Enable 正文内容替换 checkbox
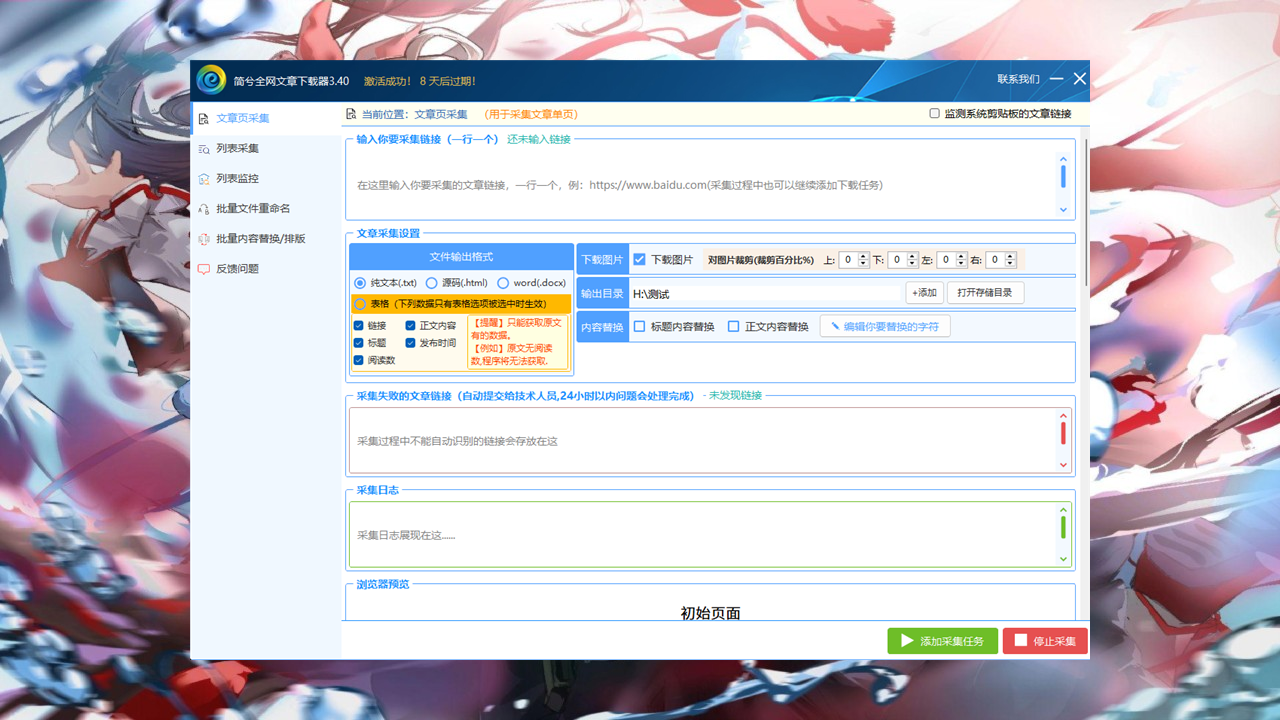The width and height of the screenshot is (1280, 720). click(x=733, y=326)
